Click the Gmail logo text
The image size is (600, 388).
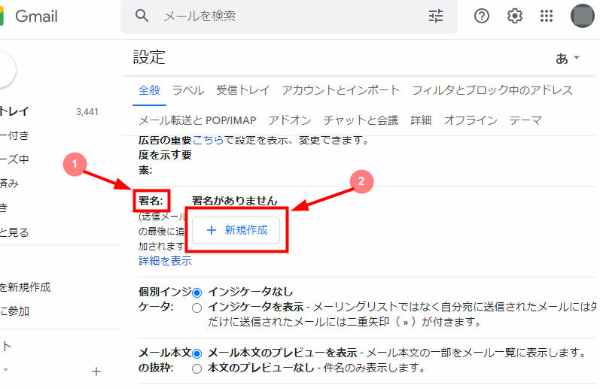click(36, 16)
